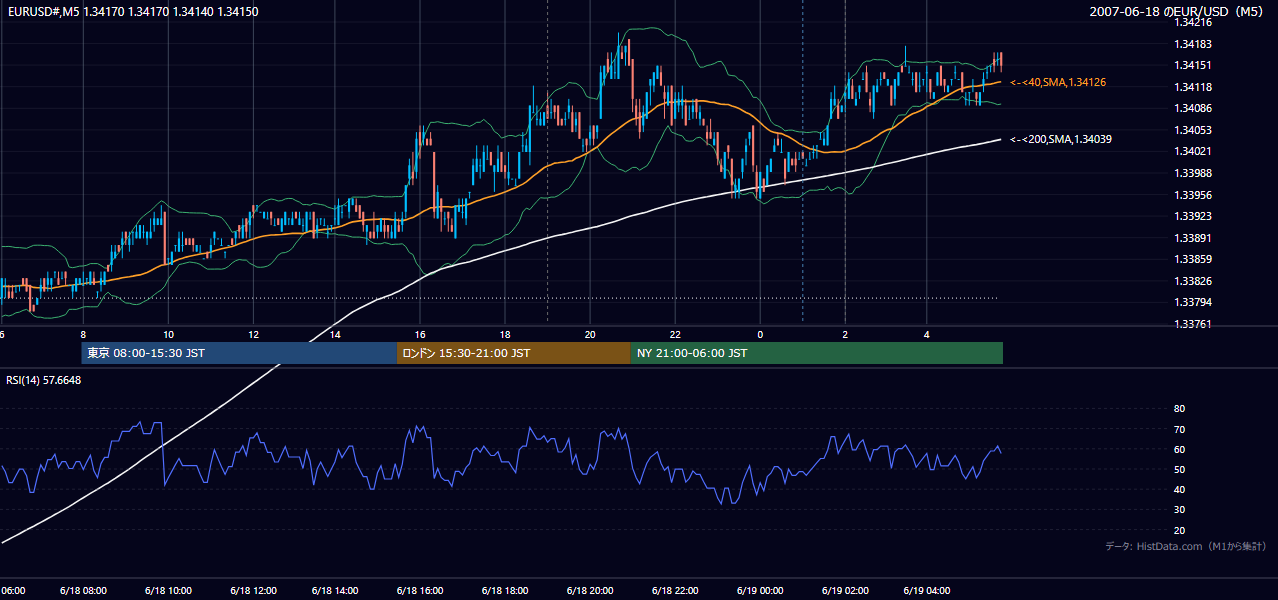Click price axis value 1.33794

1192,303
